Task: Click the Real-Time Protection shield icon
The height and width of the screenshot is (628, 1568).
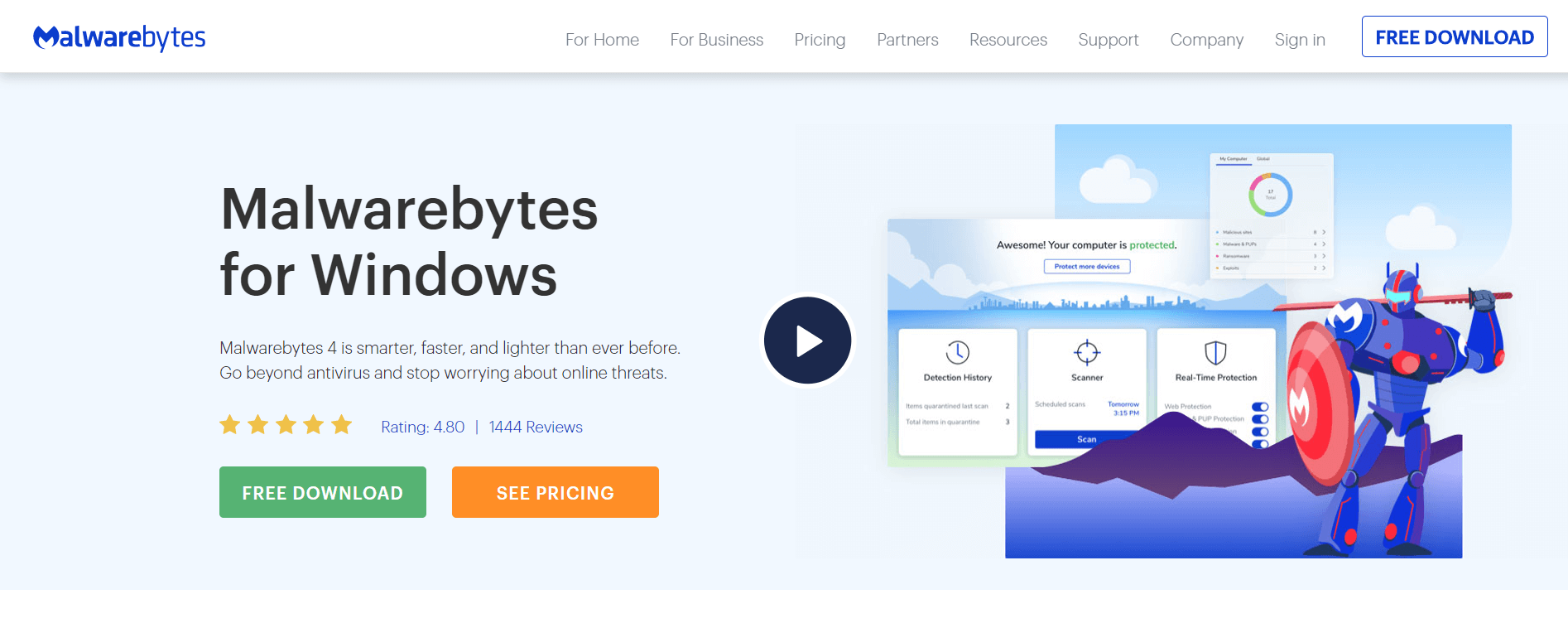Action: [1215, 352]
